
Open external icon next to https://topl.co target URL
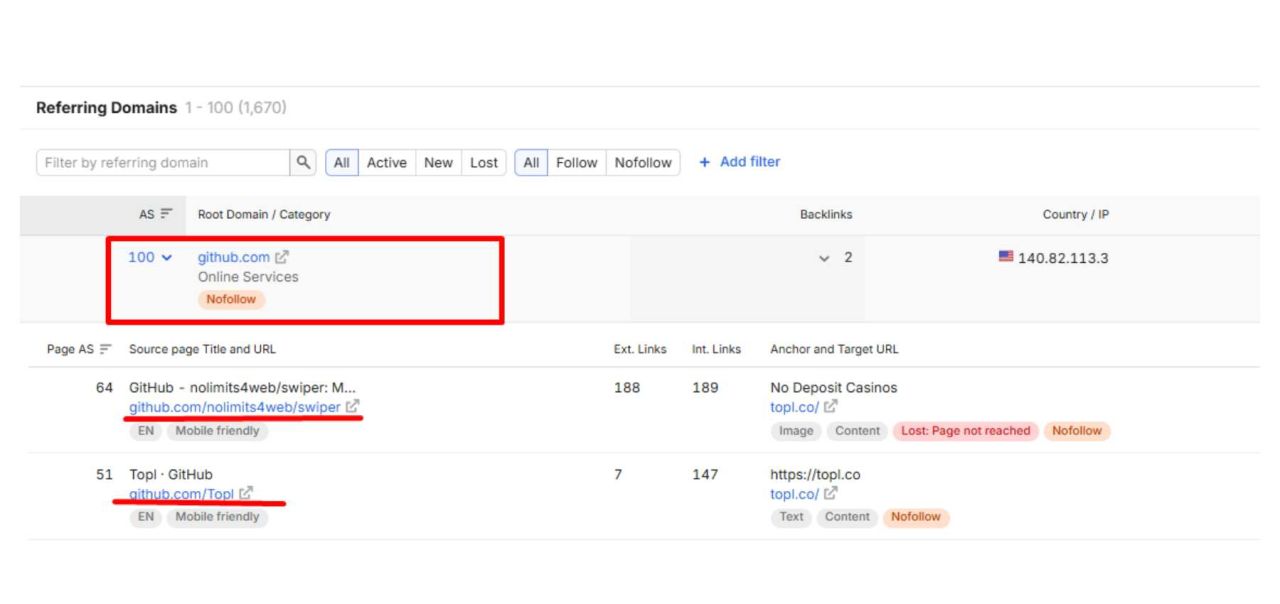(x=830, y=493)
